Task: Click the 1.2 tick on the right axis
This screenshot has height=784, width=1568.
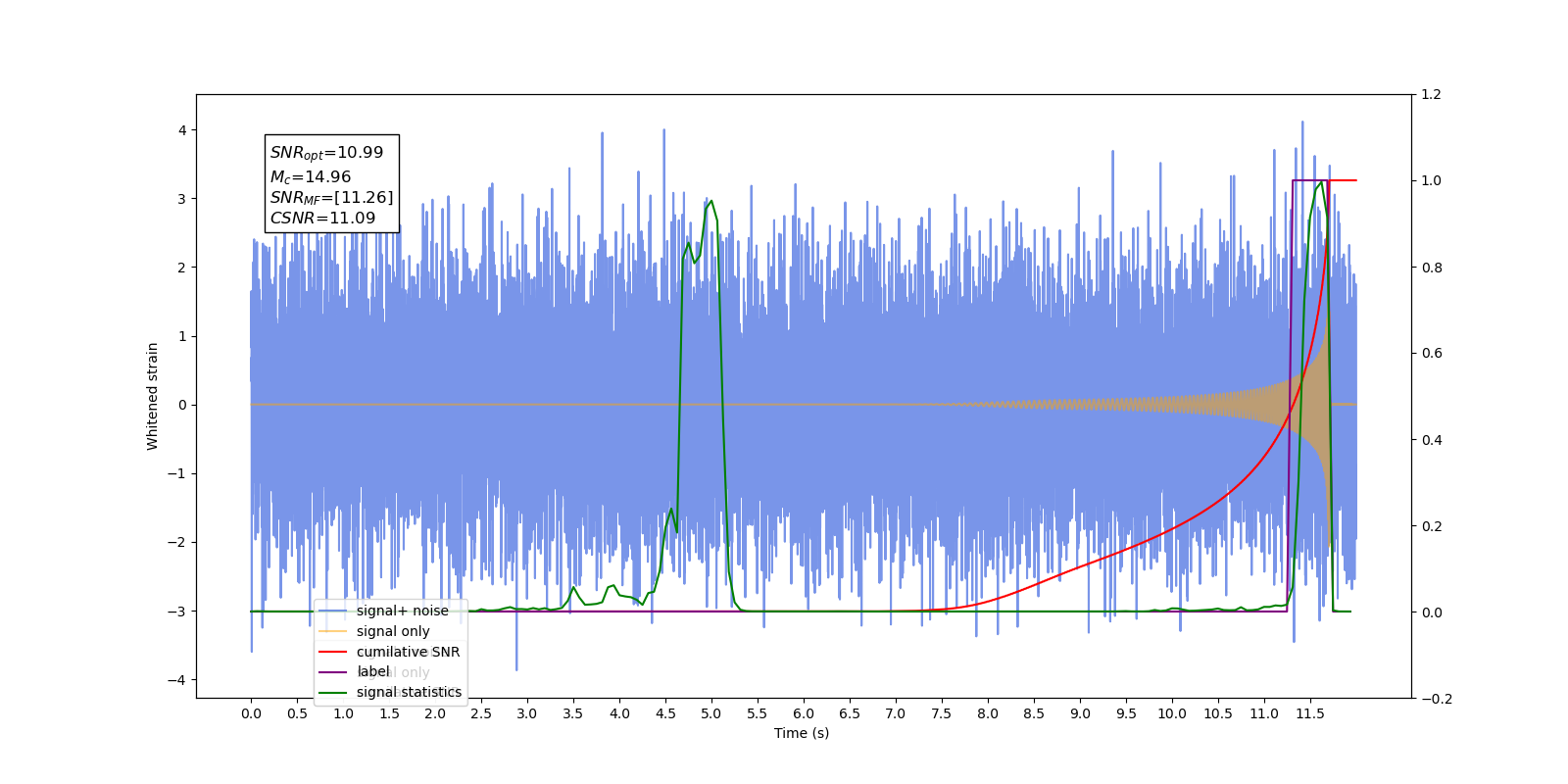Action: (x=1432, y=95)
